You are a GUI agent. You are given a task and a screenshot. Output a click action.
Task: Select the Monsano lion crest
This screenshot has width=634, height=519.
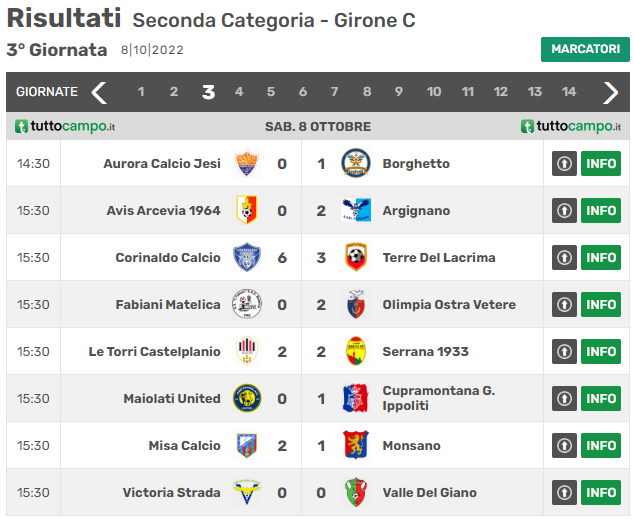[x=356, y=445]
